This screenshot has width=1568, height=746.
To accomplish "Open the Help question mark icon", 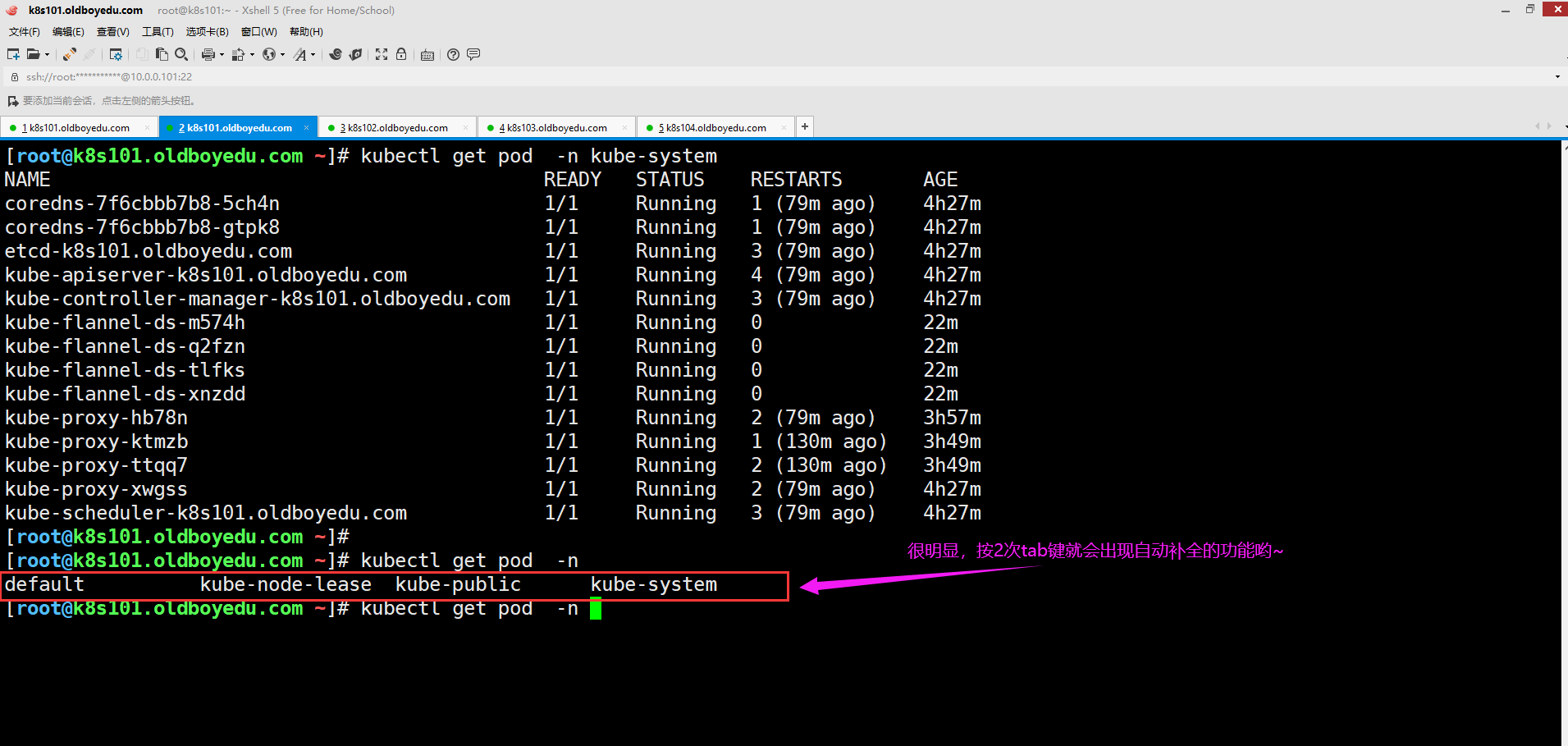I will click(453, 54).
